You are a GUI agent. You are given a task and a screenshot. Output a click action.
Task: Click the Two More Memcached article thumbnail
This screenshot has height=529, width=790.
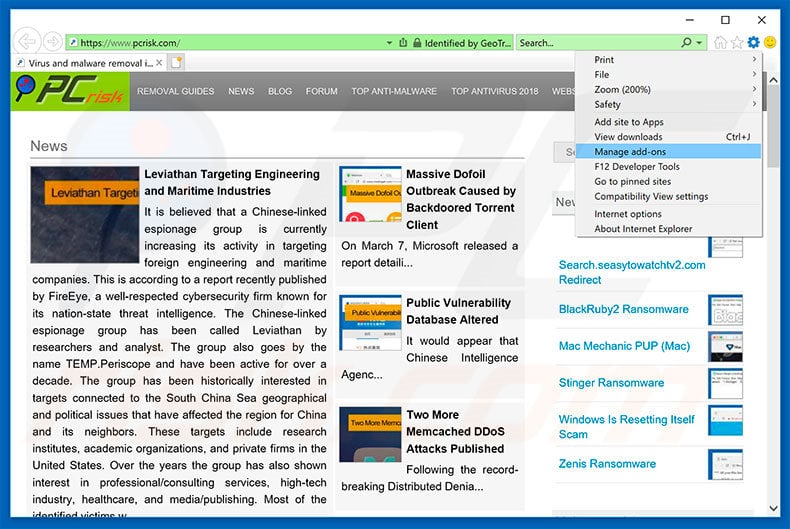(370, 434)
